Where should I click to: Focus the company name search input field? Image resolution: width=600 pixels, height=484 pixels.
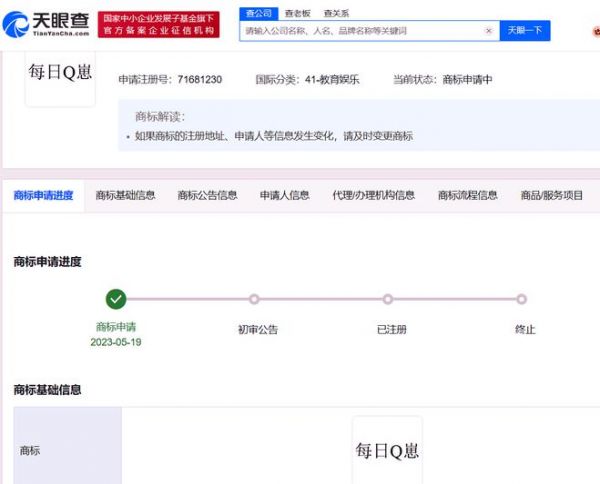click(x=362, y=31)
